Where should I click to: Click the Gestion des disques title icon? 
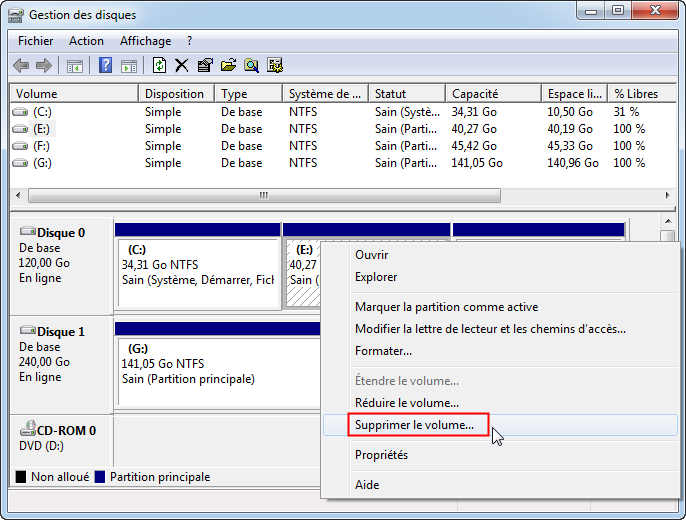16,15
